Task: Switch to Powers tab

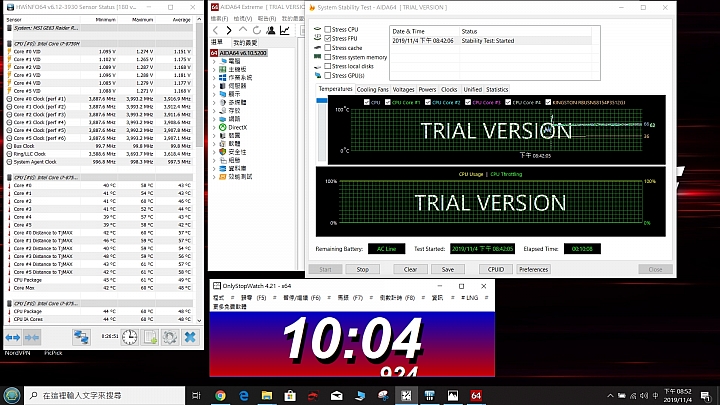Action: pyautogui.click(x=427, y=90)
